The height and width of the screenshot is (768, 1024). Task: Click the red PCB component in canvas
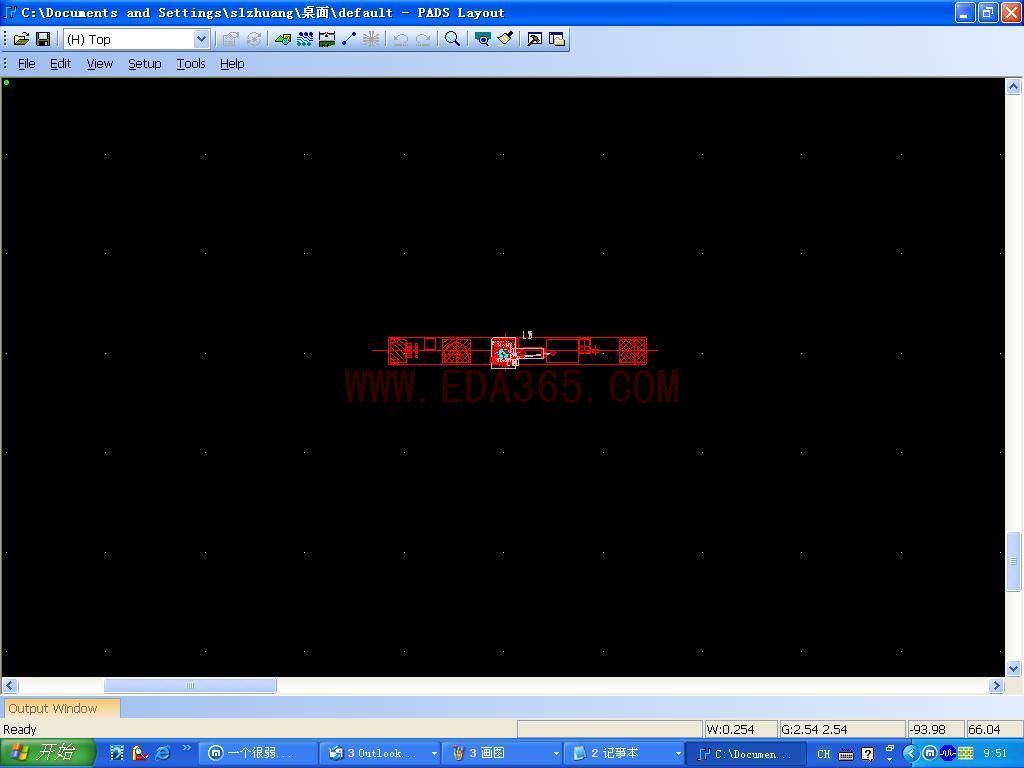(x=516, y=351)
